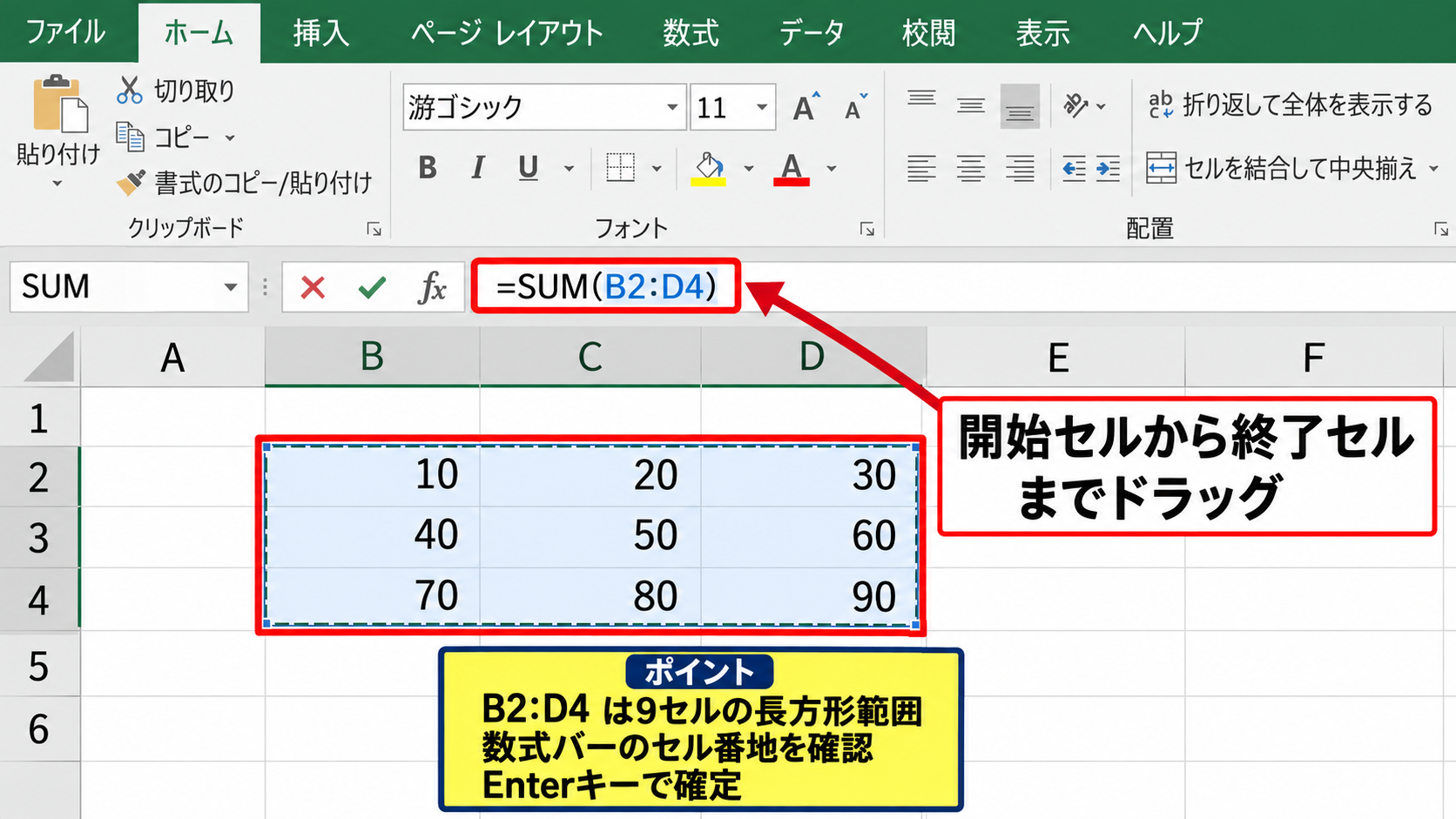Align text right icon

point(1020,167)
